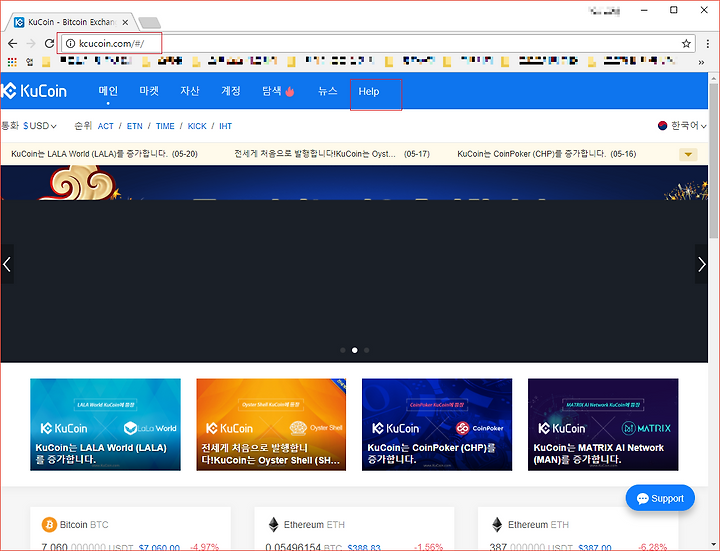Select the first carousel dot
The height and width of the screenshot is (551, 720).
(343, 350)
